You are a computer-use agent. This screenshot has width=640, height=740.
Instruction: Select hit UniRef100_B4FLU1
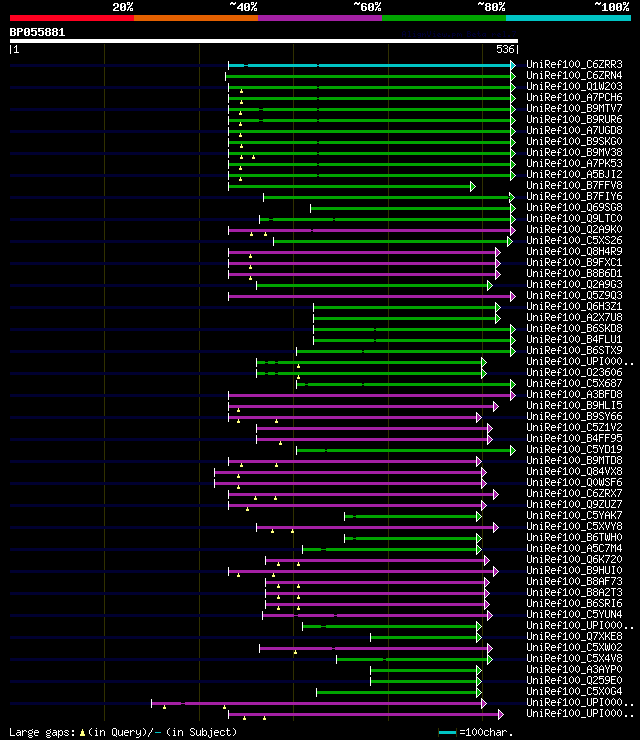tap(574, 339)
